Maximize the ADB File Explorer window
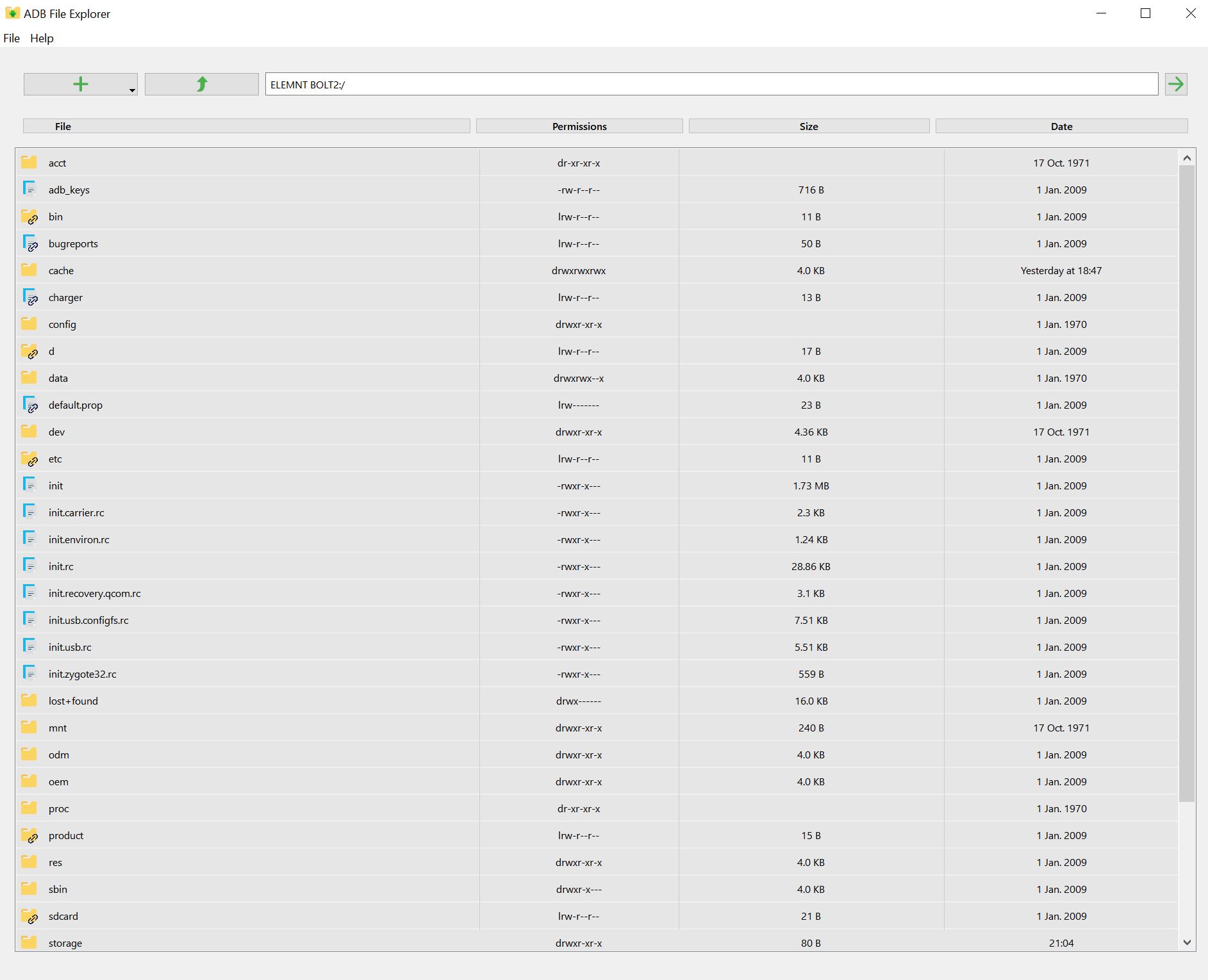This screenshot has width=1208, height=980. click(1146, 13)
